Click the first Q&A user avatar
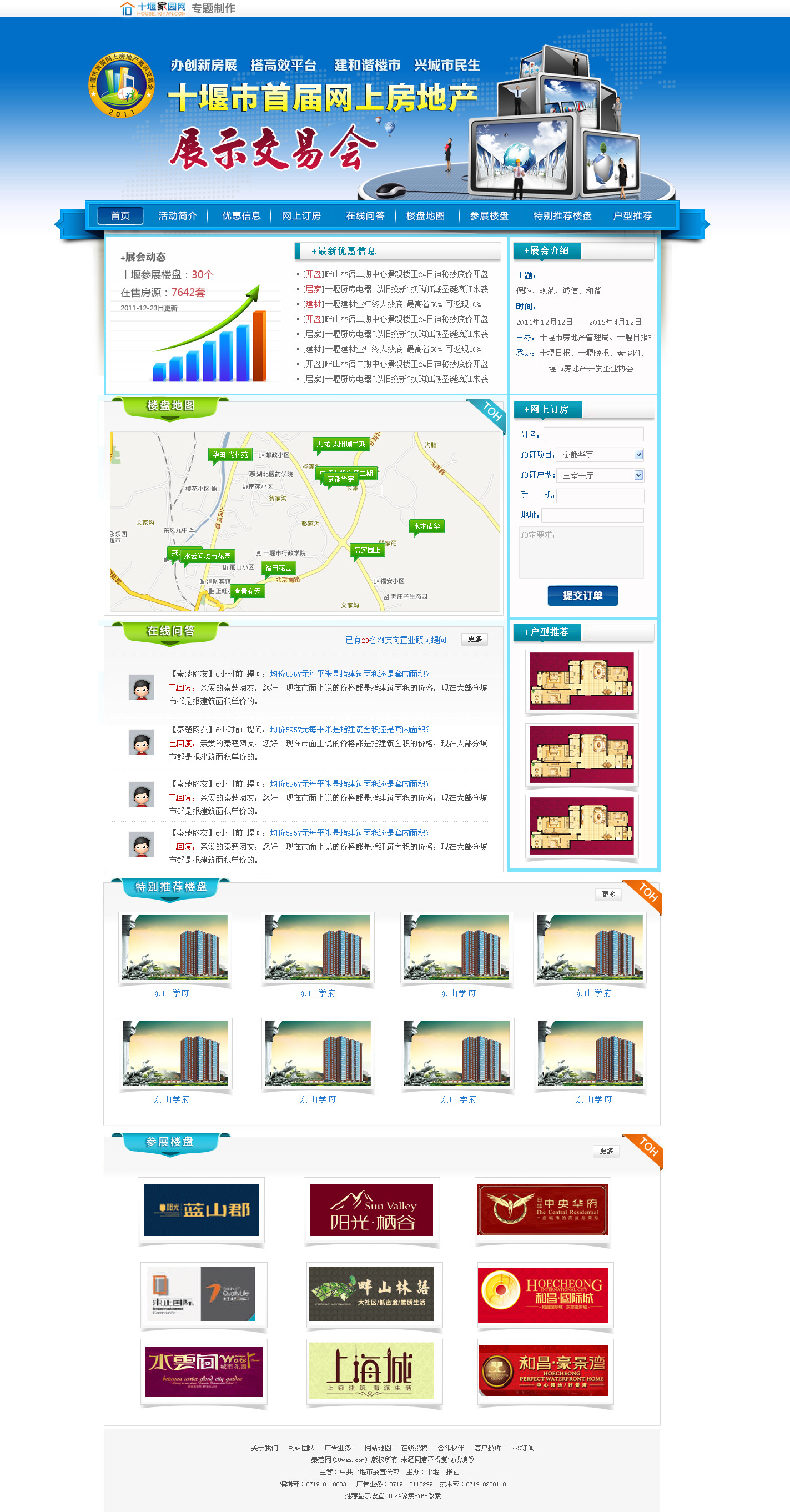The image size is (790, 1512). [142, 687]
